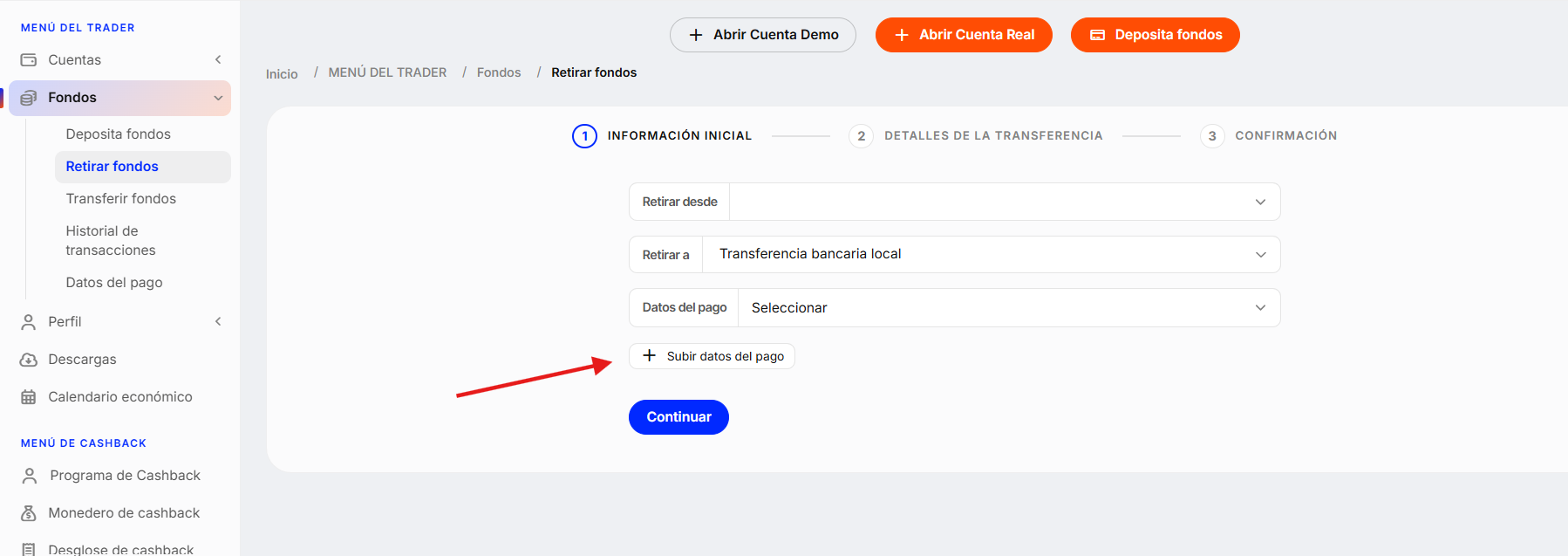Viewport: 1568px width, 556px height.
Task: Click the blue Continuar button
Action: 678,417
